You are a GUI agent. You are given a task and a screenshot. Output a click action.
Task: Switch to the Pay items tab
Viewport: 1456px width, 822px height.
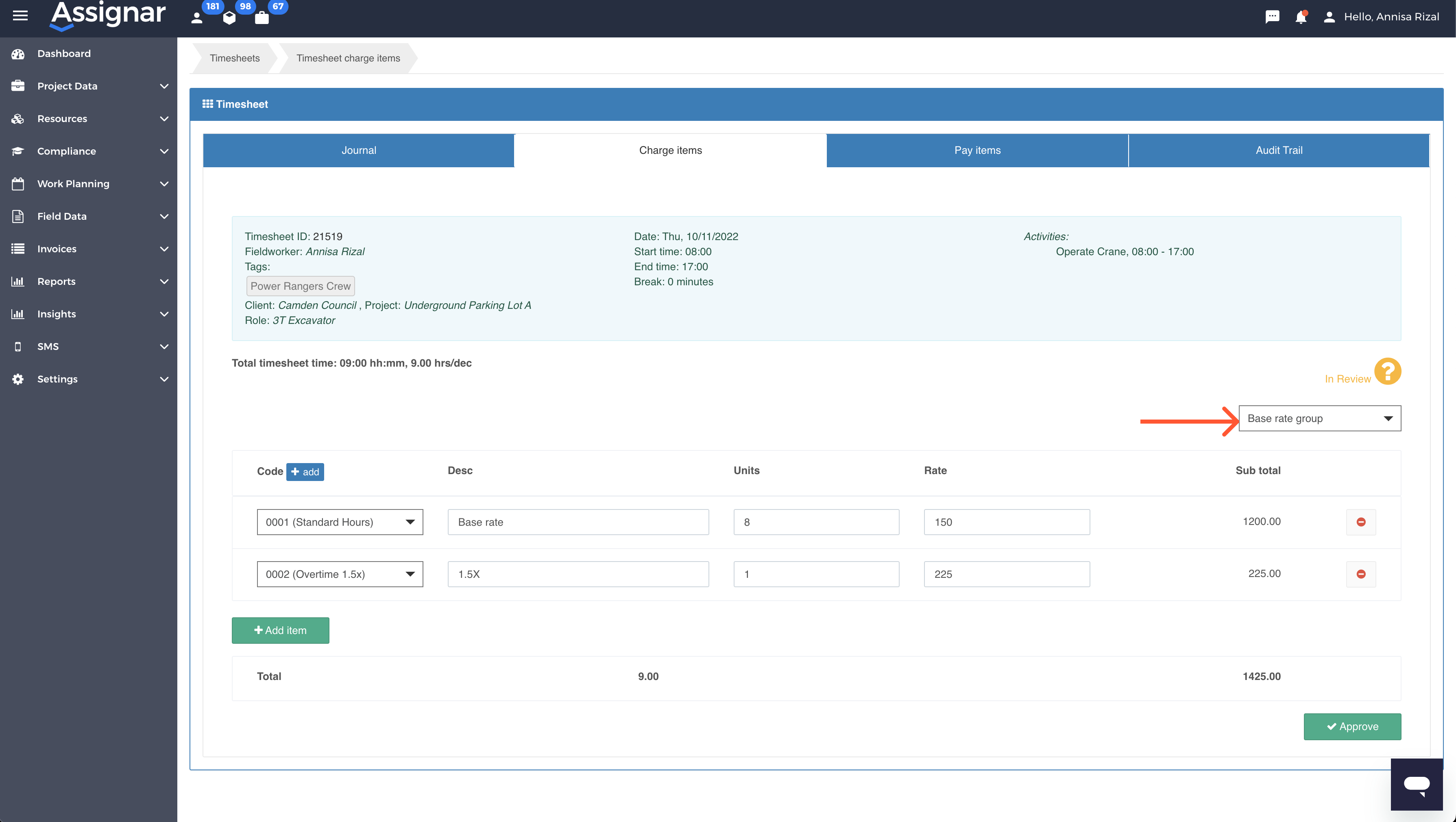[976, 150]
